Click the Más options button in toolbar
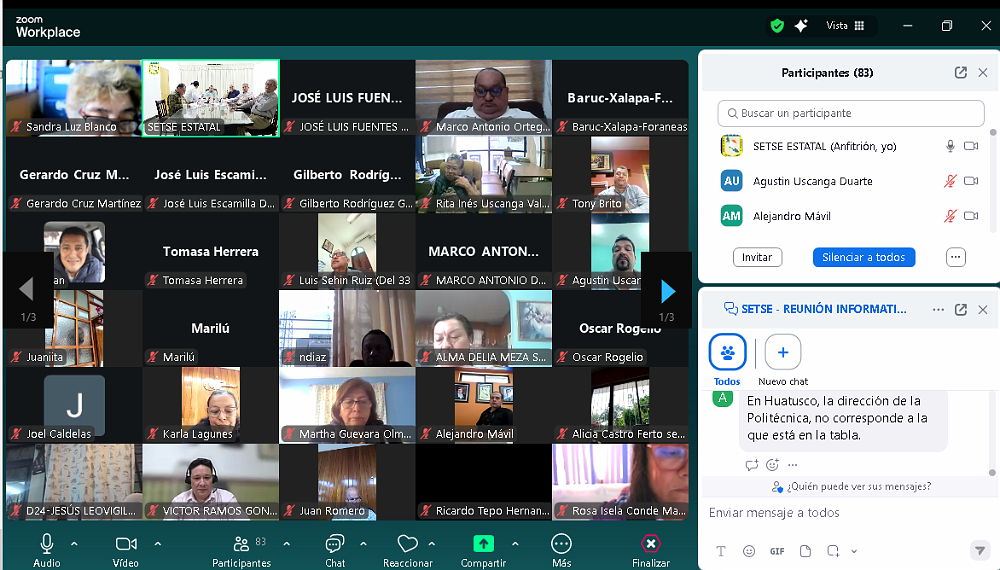 point(561,544)
